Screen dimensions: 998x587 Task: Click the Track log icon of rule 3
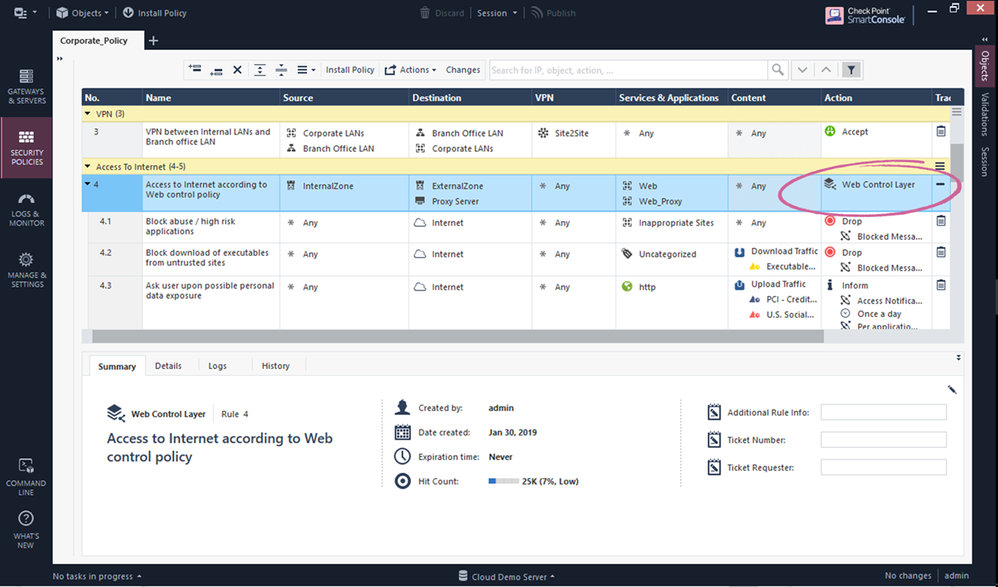coord(941,131)
